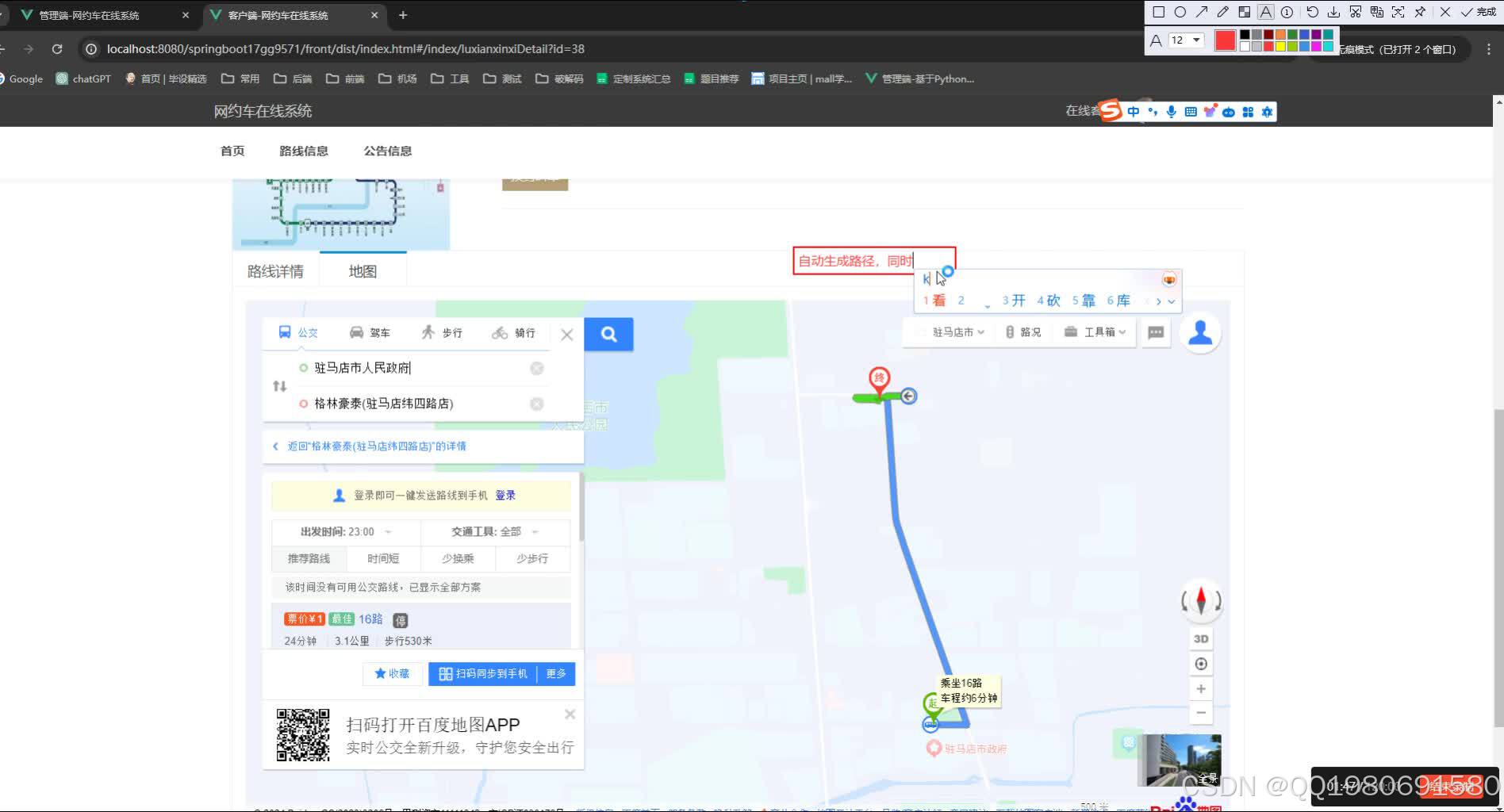Select the yellow color swatch
Viewport: 1504px width, 812px height.
[1280, 48]
